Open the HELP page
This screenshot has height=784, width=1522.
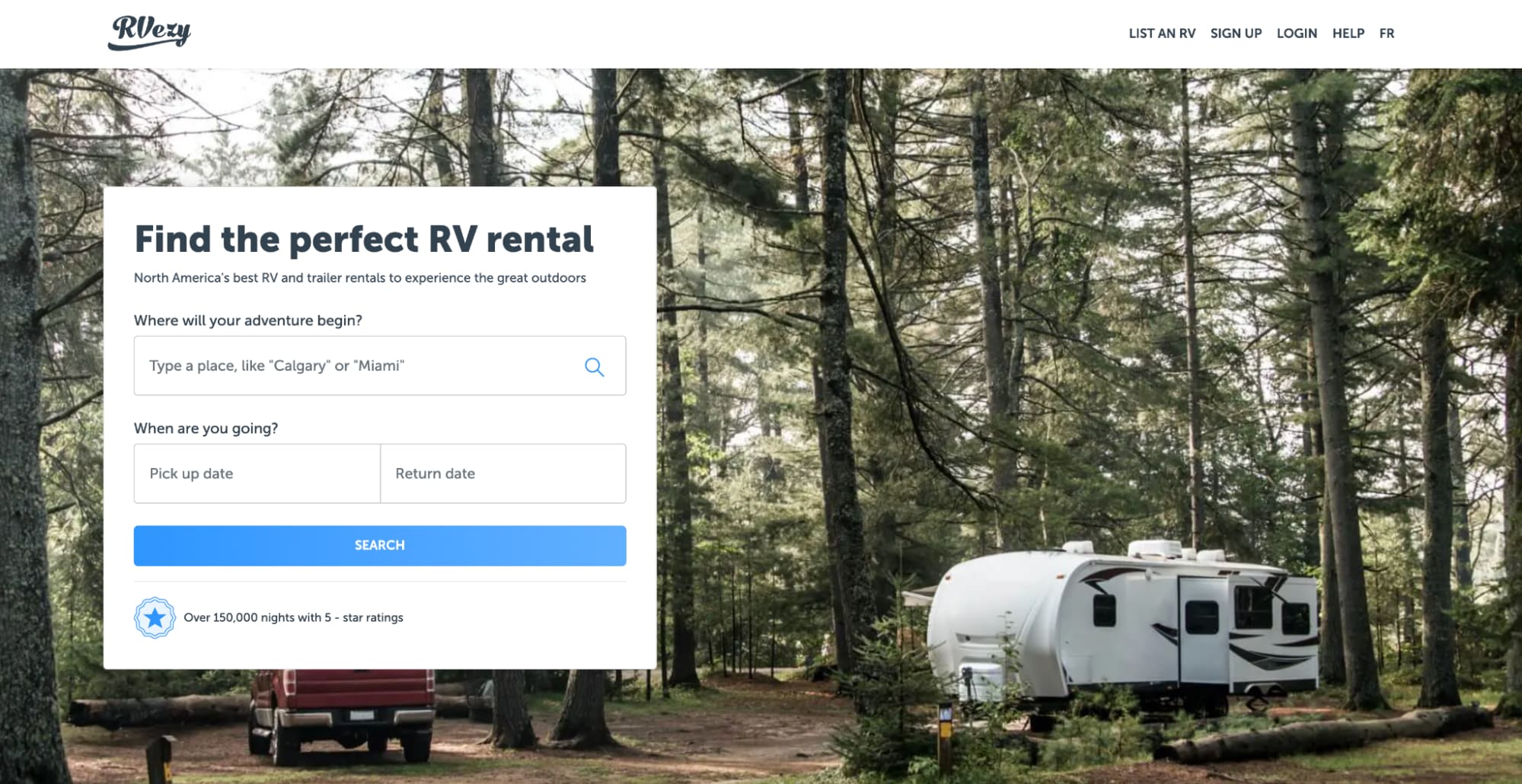point(1348,33)
